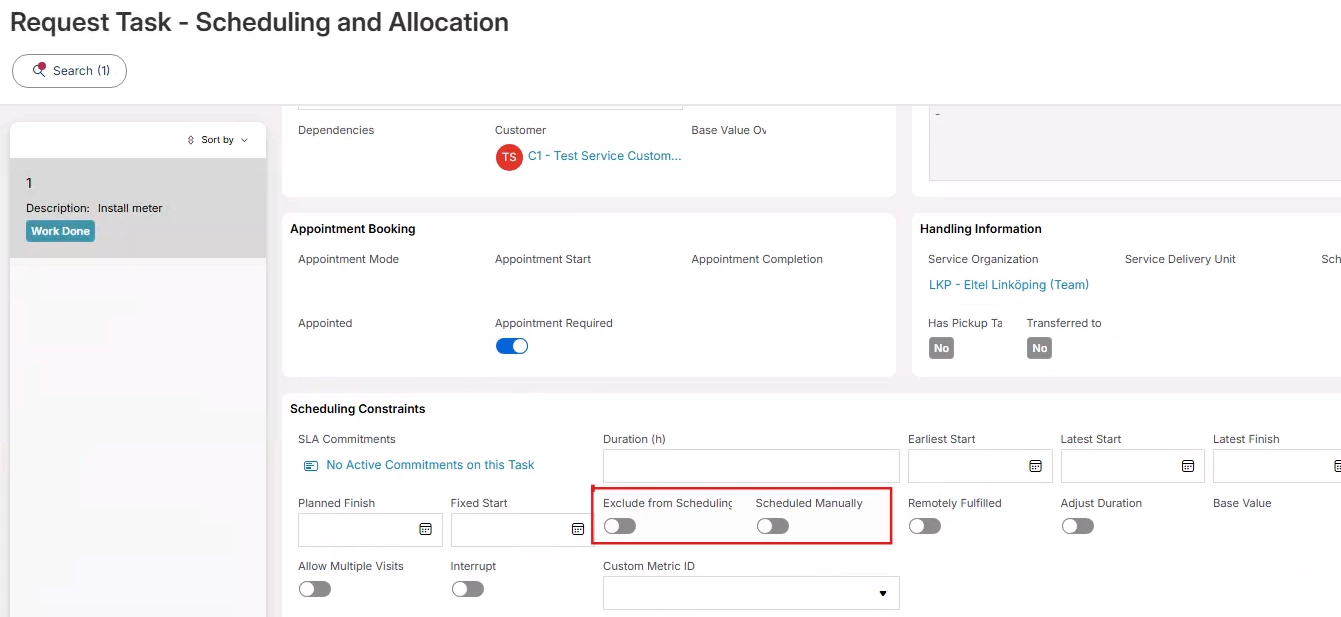The width and height of the screenshot is (1341, 617).
Task: Enable Exclude from Scheduling toggle
Action: coord(620,526)
